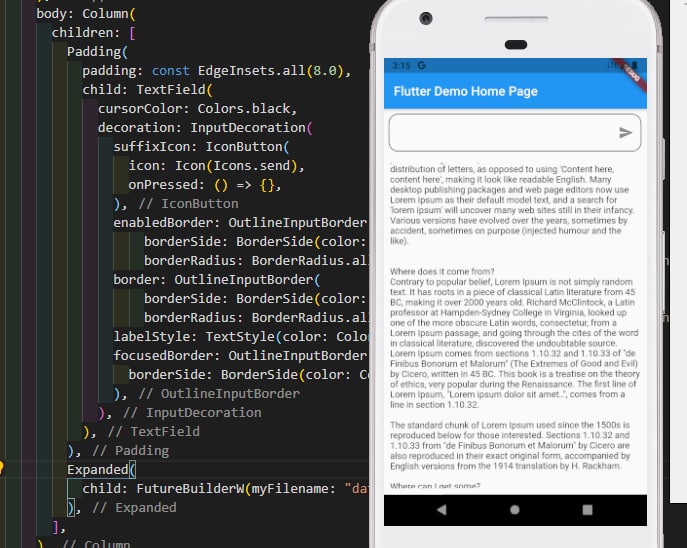
Task: Click the 'The standard chunk of Lorem Ipsum' paragraph
Action: [510, 445]
